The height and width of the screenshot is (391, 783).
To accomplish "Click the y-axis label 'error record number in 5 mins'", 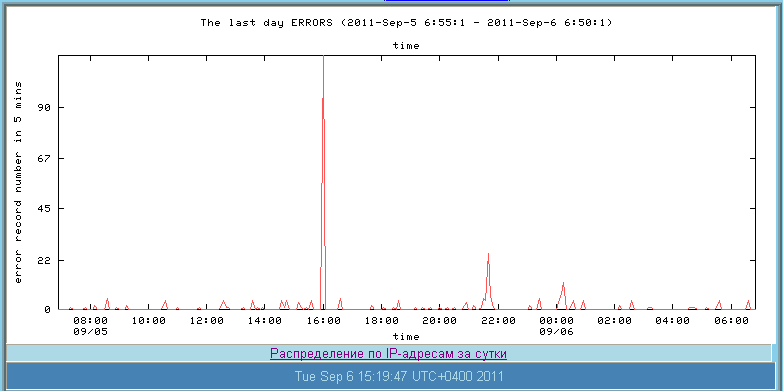I will coord(18,182).
